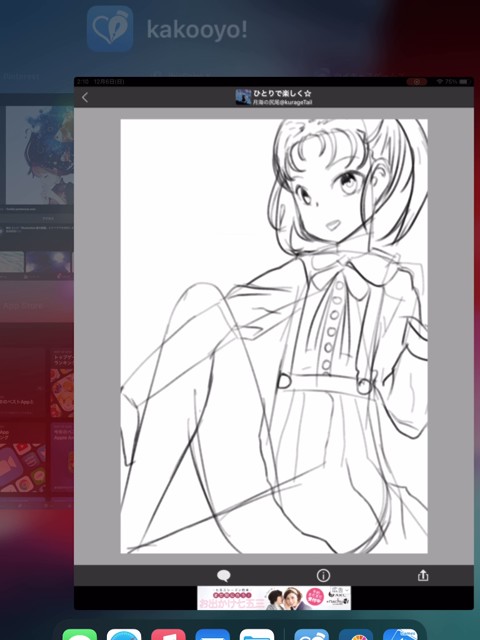Show artwork info via the circled i icon
The height and width of the screenshot is (640, 480).
coord(323,576)
